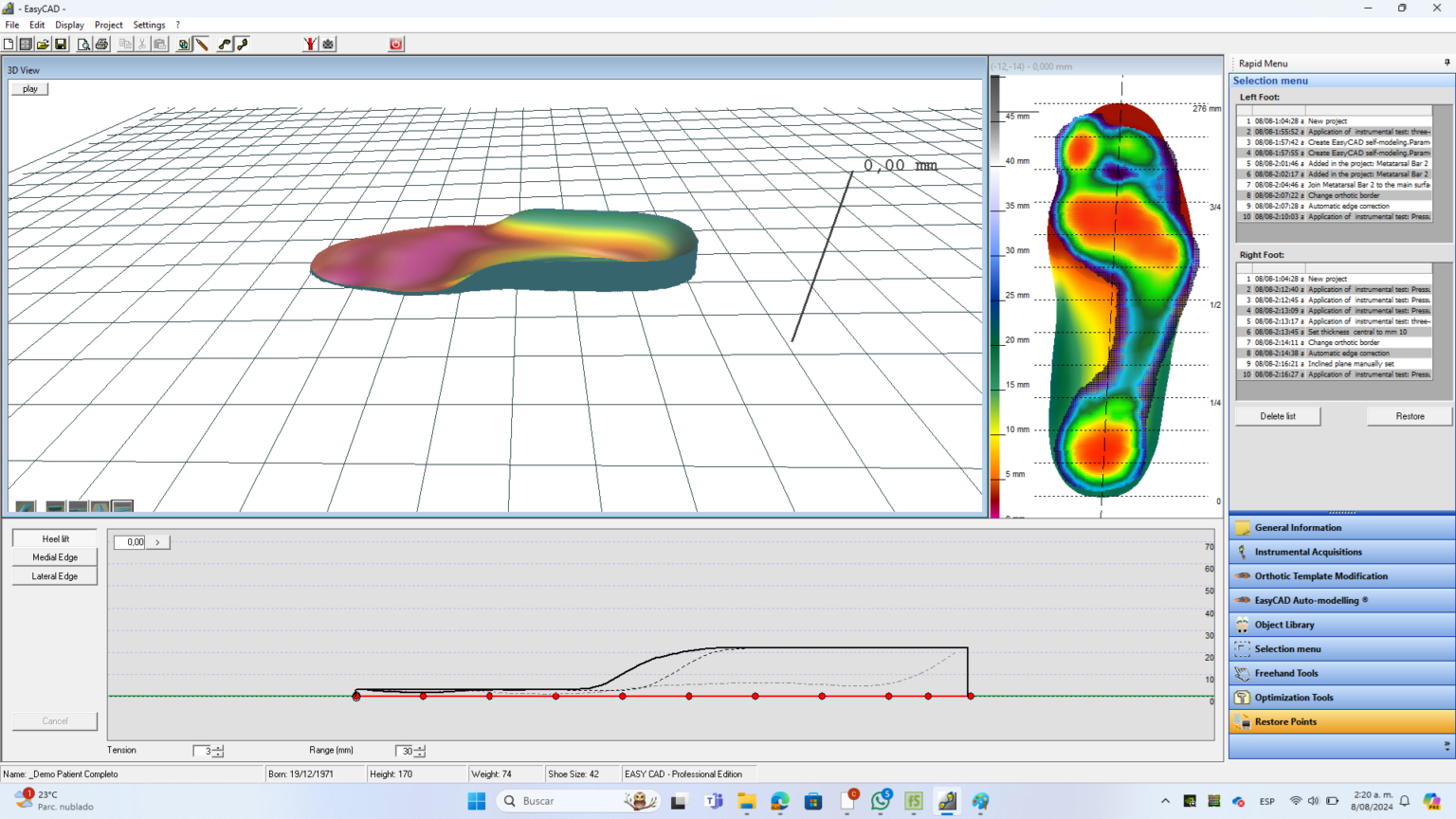
Task: Open the Settings menu
Action: [150, 25]
